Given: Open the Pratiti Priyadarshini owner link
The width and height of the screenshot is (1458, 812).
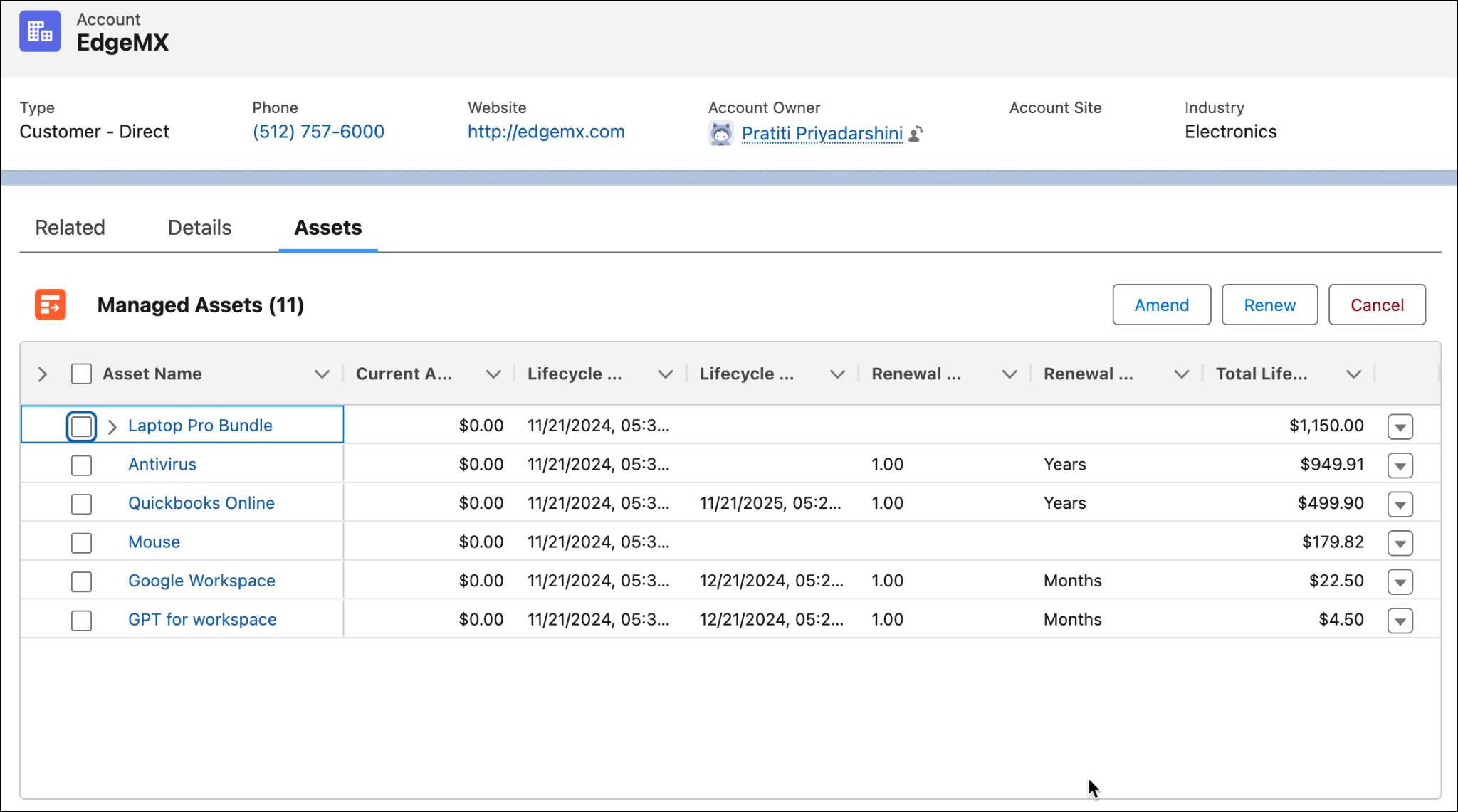Looking at the screenshot, I should pyautogui.click(x=822, y=133).
